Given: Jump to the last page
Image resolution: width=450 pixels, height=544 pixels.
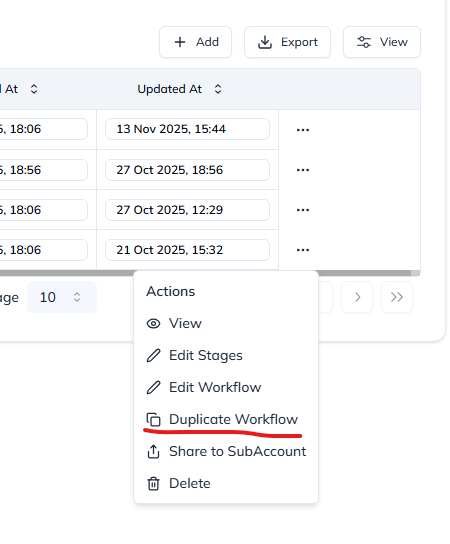Looking at the screenshot, I should coord(397,297).
